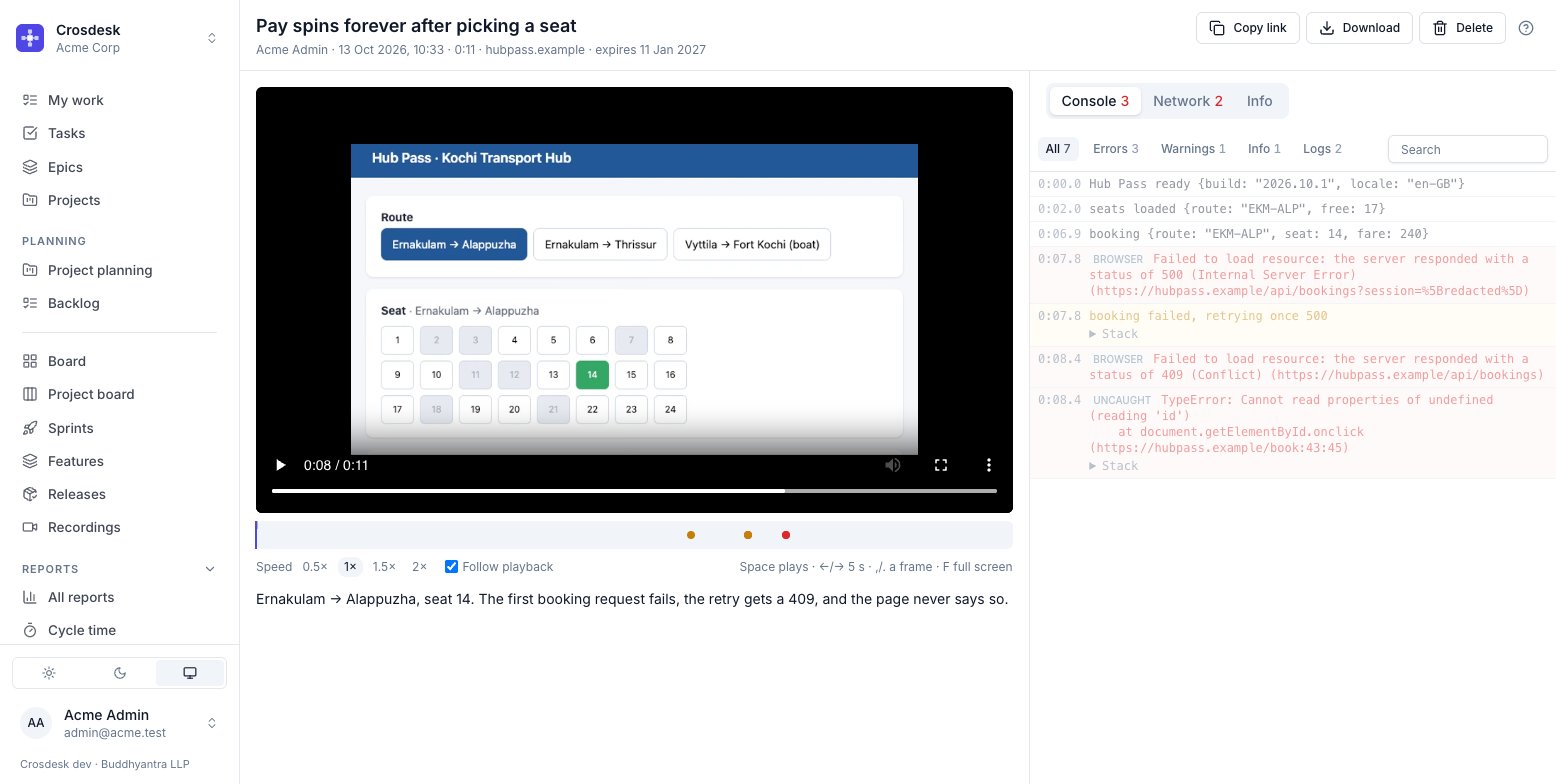Go to Recordings section

coord(120,527)
